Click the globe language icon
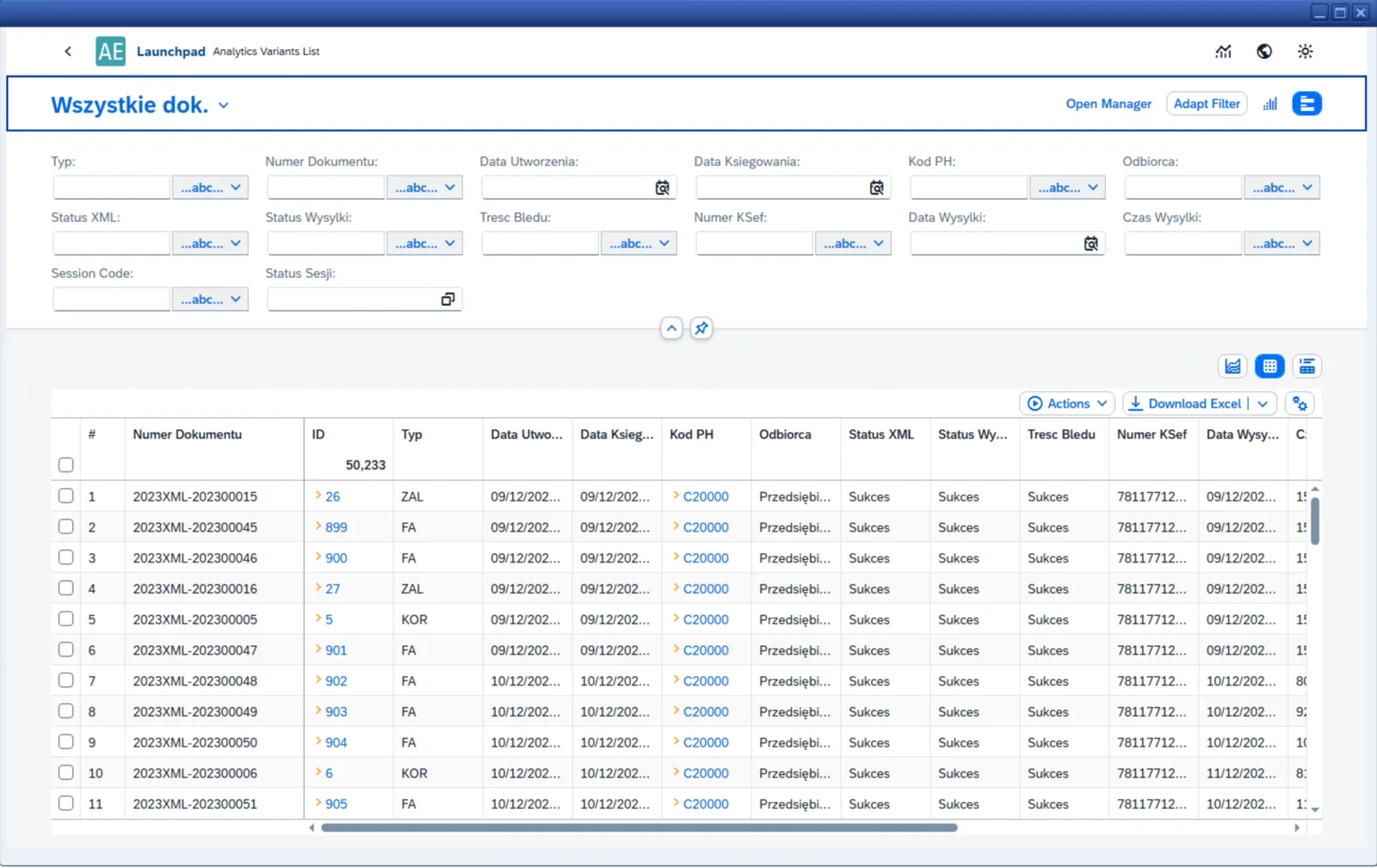1377x868 pixels. coord(1264,52)
